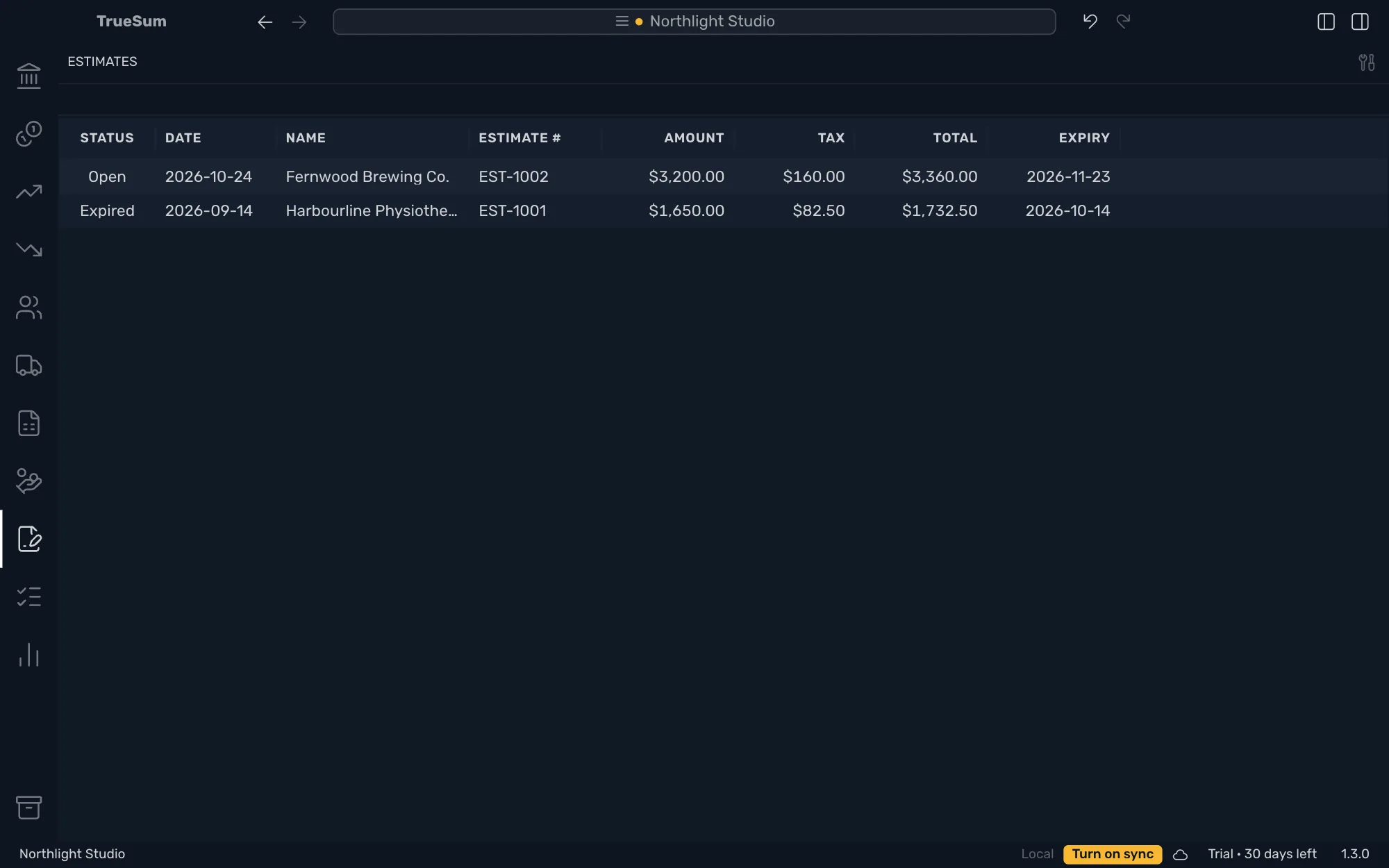This screenshot has height=868, width=1389.
Task: Open the delivery truck vendors icon
Action: point(28,365)
